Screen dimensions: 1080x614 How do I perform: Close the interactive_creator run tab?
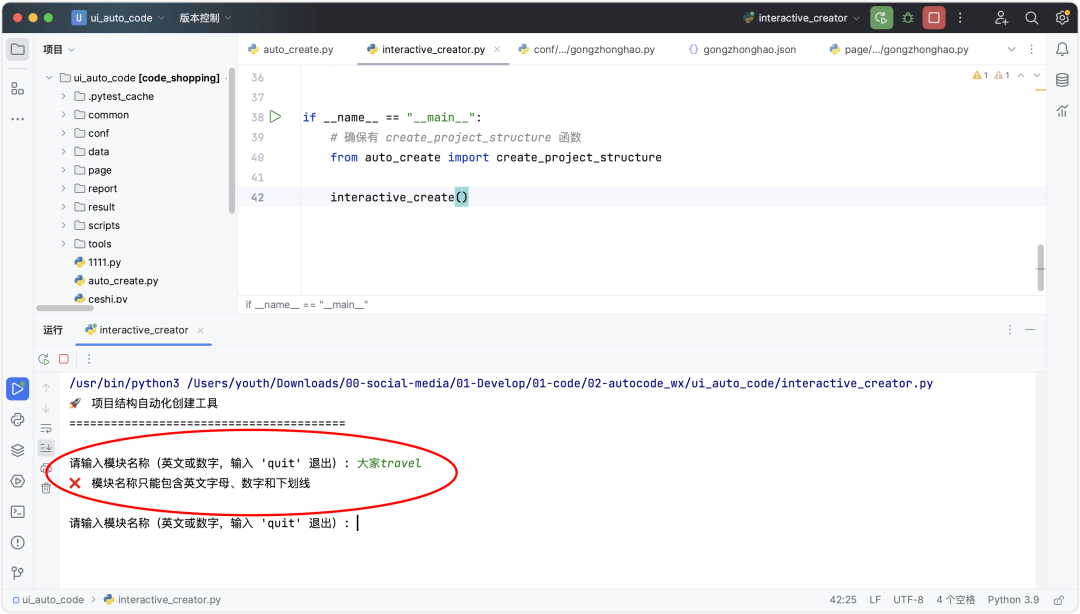200,330
